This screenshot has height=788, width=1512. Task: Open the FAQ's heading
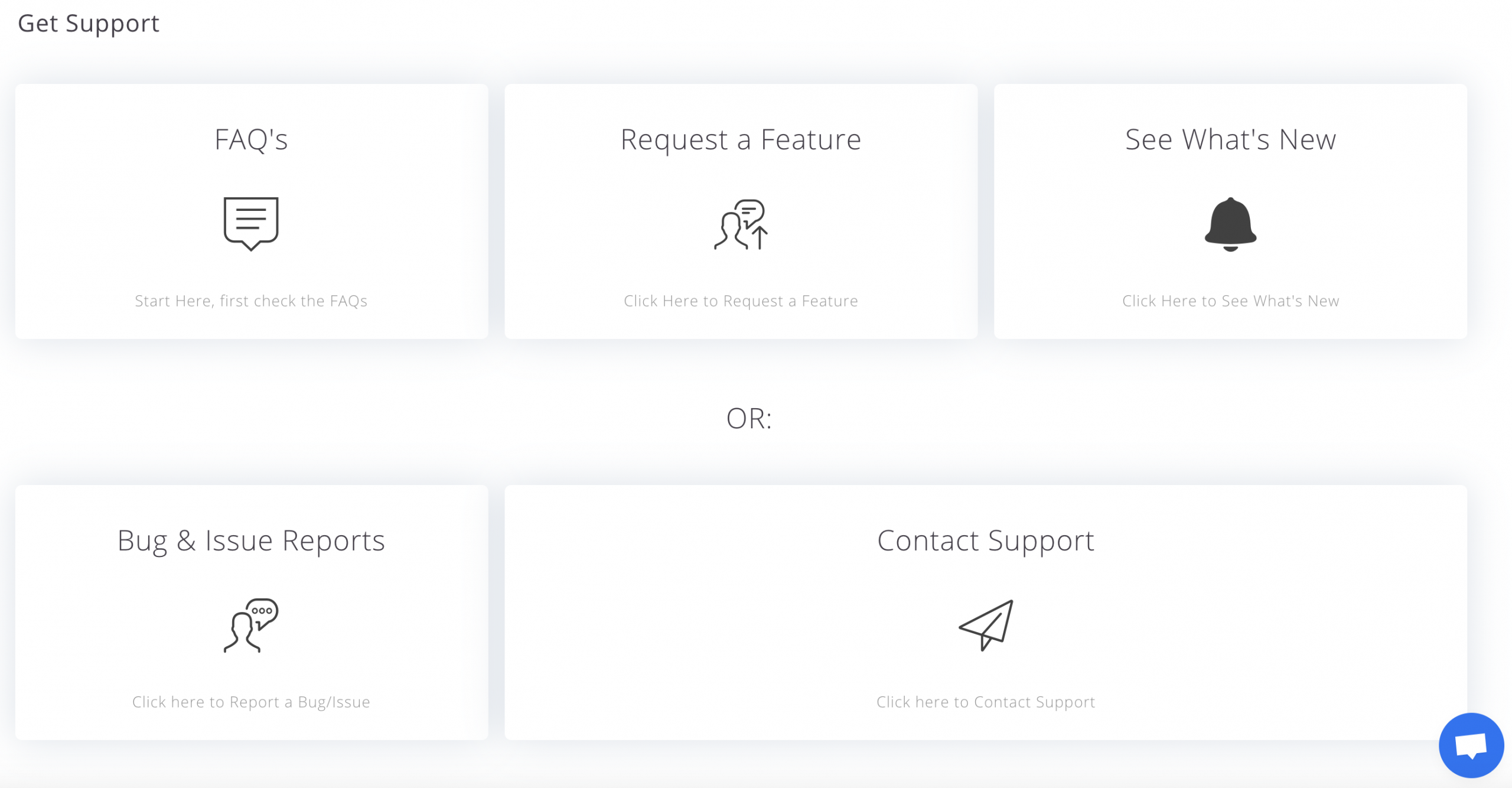[x=251, y=140]
